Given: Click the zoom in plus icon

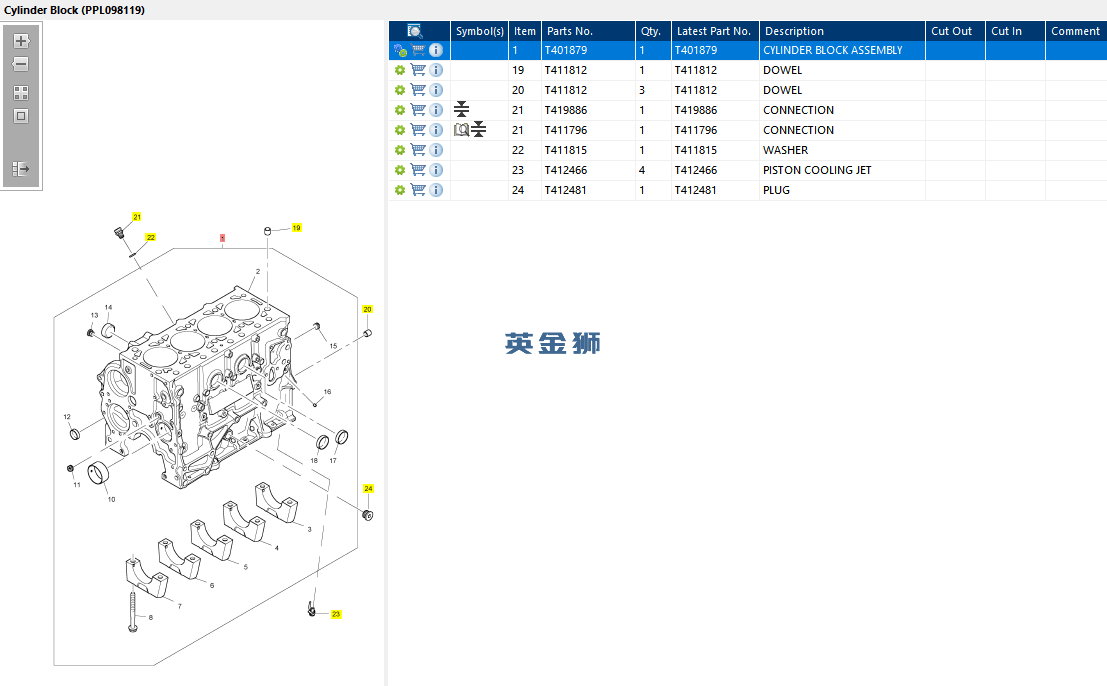Looking at the screenshot, I should point(21,41).
